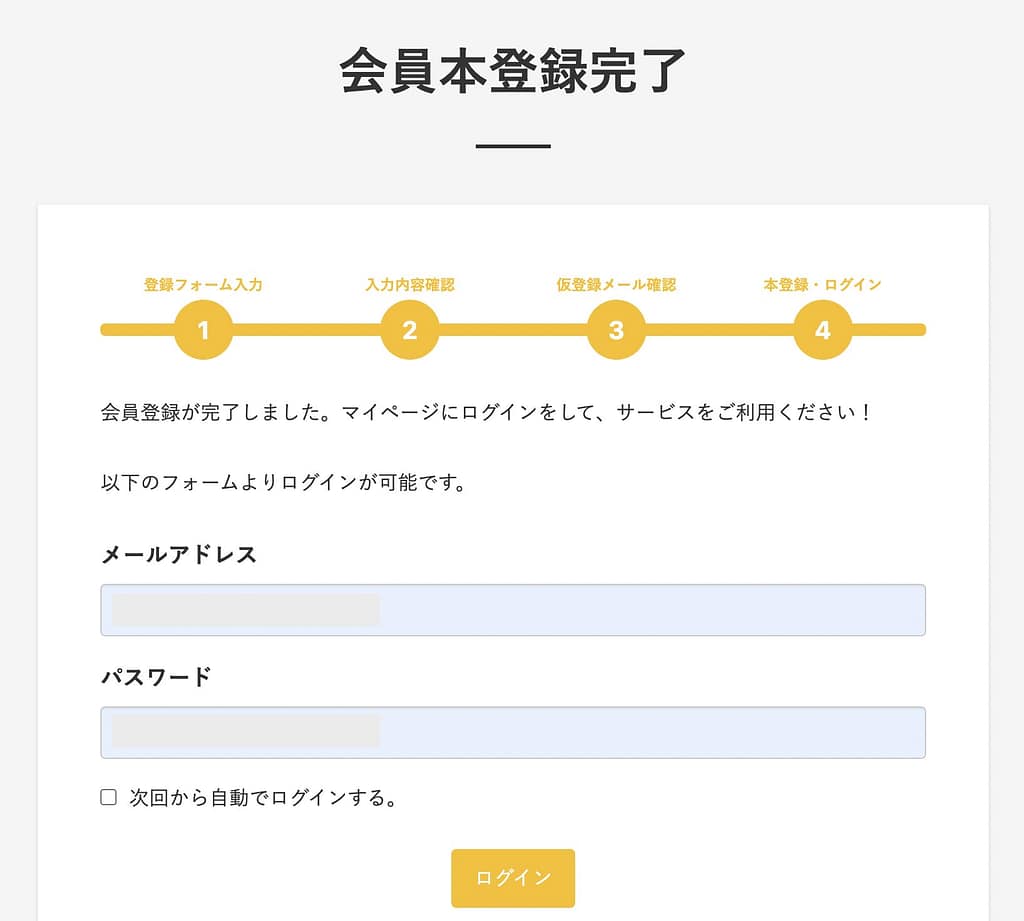The image size is (1024, 921).
Task: Click the yellow login button at the bottom
Action: [x=512, y=877]
